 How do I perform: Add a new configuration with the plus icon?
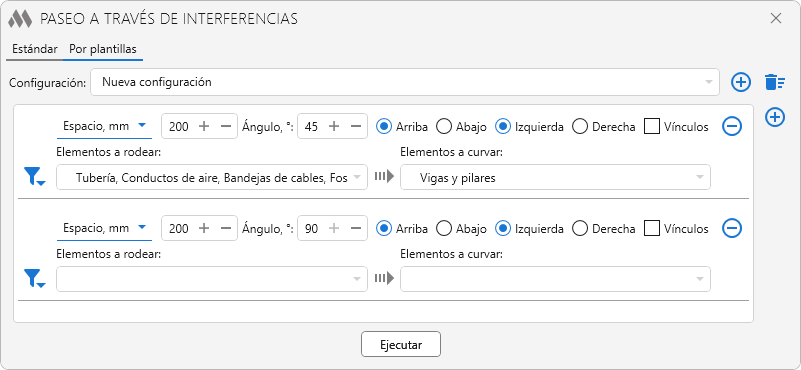point(741,82)
